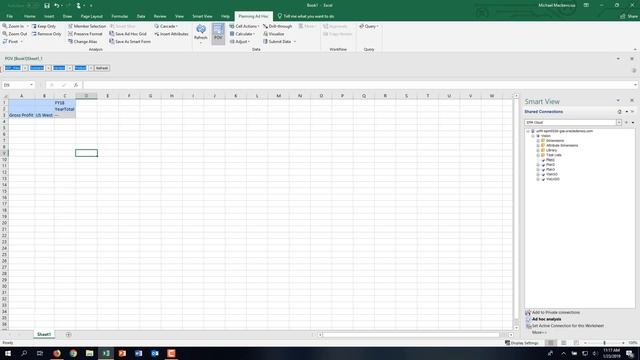Image resolution: width=640 pixels, height=360 pixels.
Task: Open Firefox from the Windows taskbar
Action: point(57,353)
